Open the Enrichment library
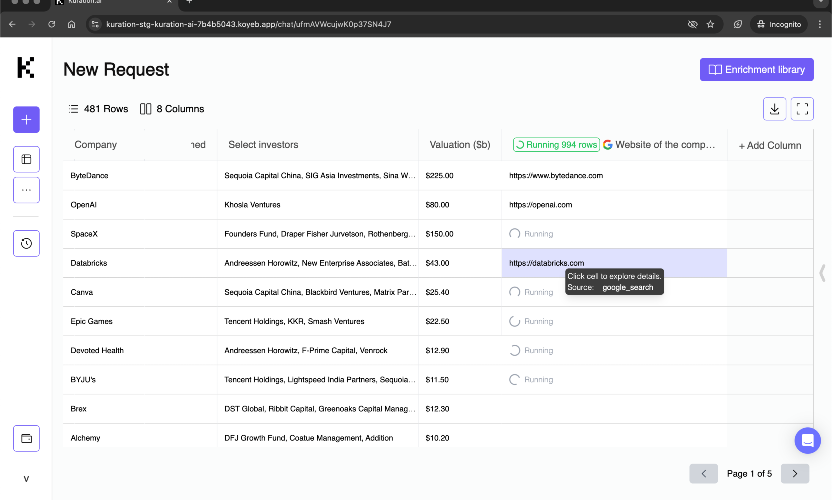Screen dimensions: 832x500 tap(757, 70)
